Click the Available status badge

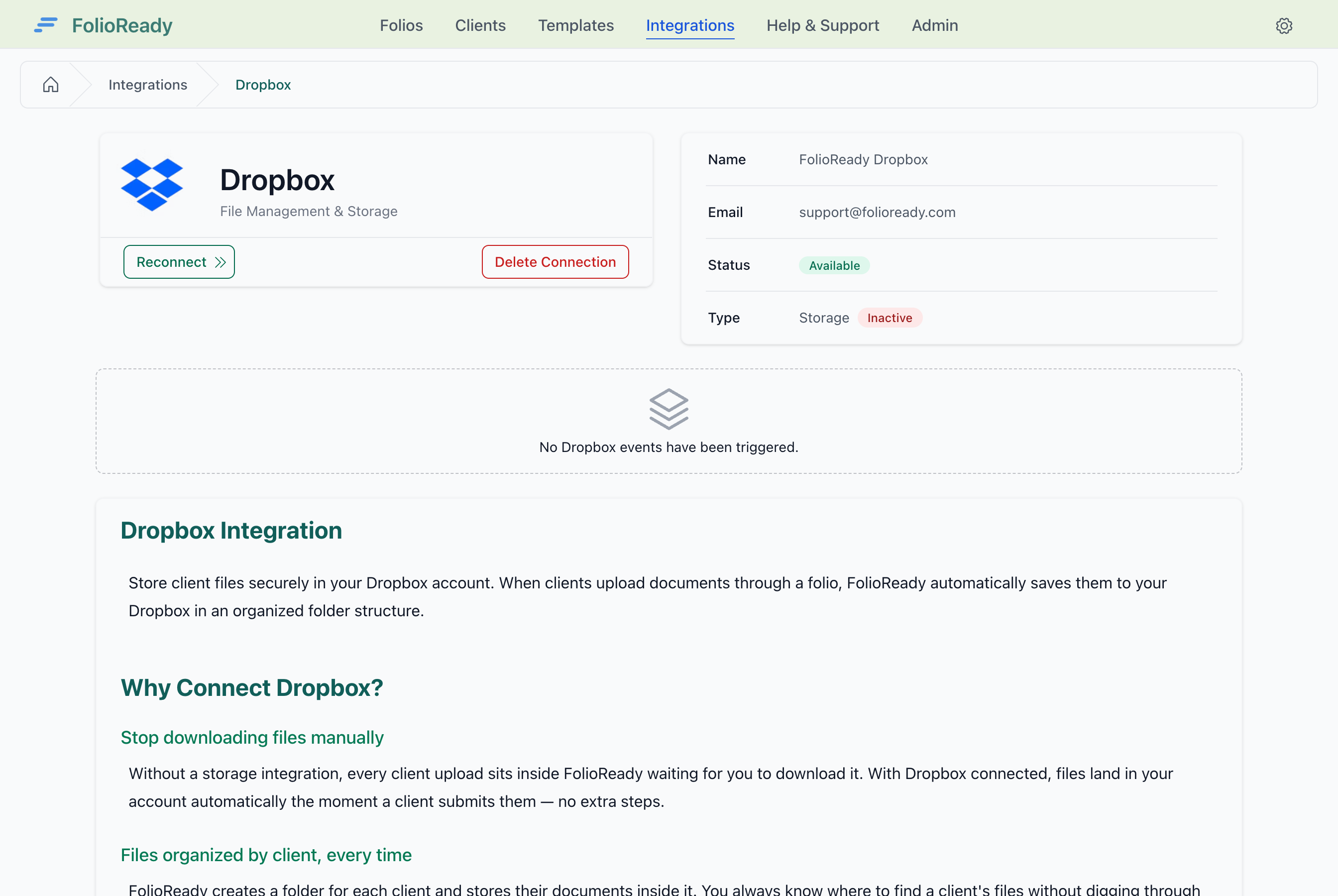pos(834,265)
